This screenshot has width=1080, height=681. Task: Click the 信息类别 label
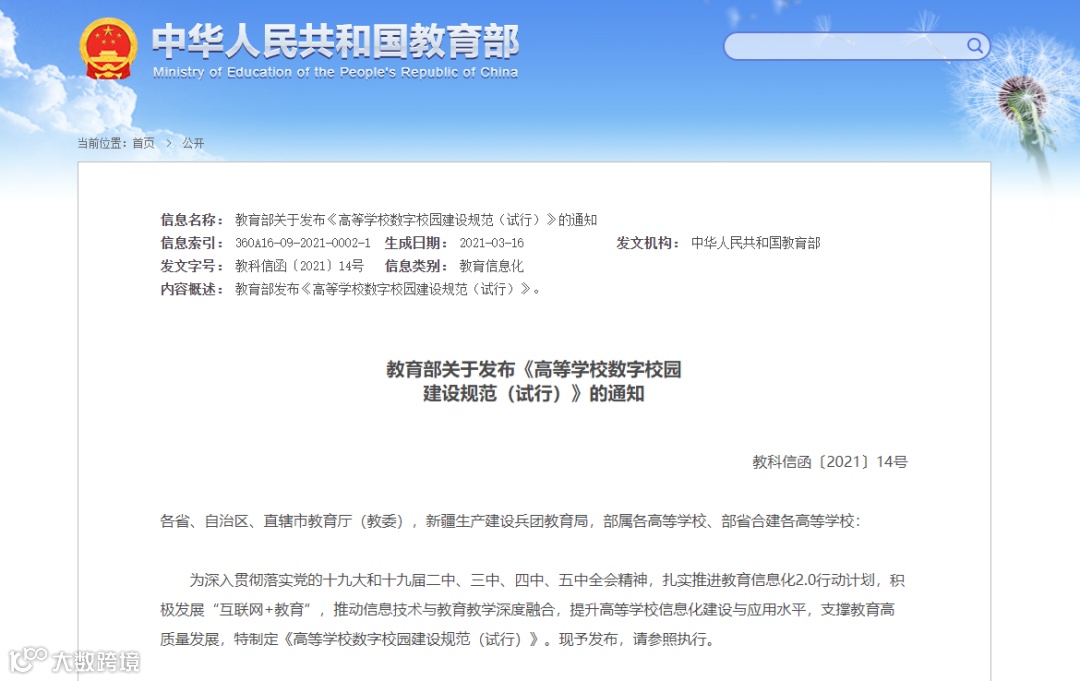416,266
